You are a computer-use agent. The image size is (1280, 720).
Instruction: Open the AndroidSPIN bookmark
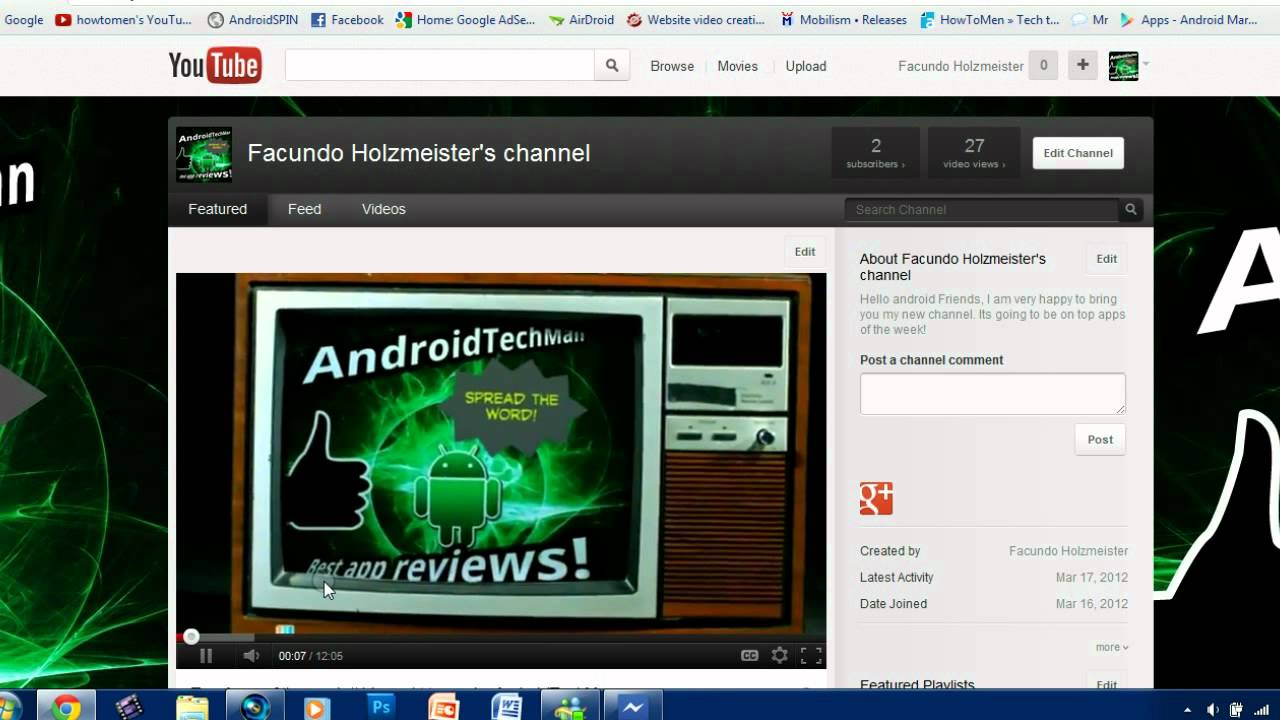click(x=252, y=20)
